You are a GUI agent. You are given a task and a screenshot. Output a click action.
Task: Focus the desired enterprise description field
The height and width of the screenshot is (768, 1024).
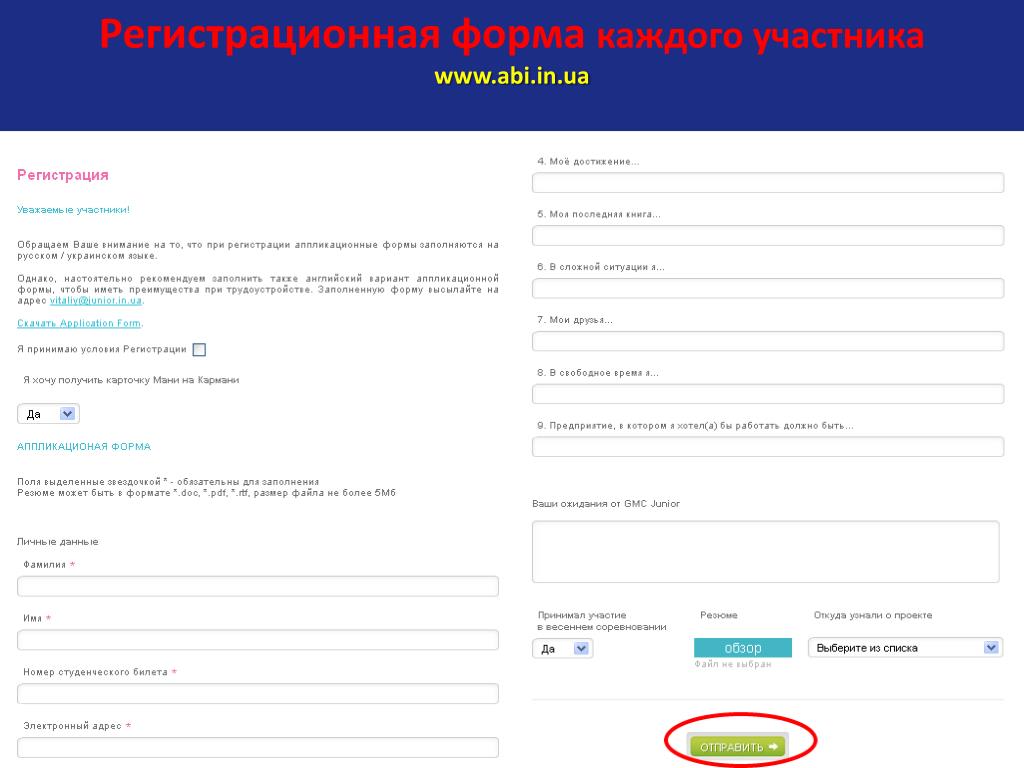pos(768,447)
